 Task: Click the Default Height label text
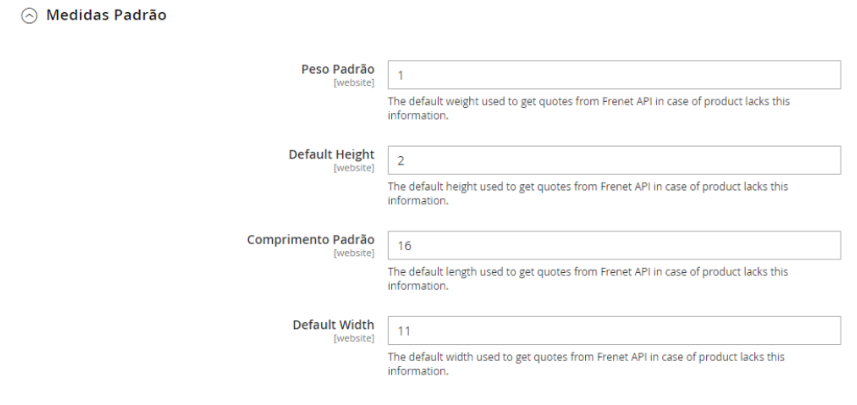pyautogui.click(x=331, y=154)
